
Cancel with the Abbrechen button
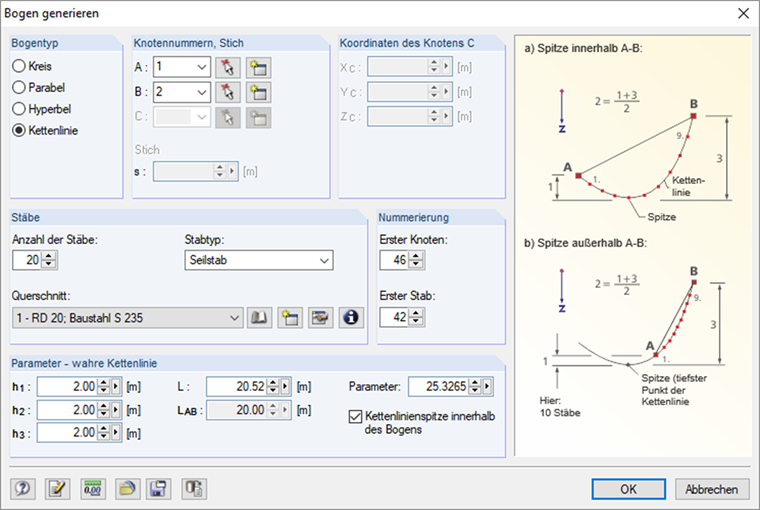pyautogui.click(x=712, y=489)
